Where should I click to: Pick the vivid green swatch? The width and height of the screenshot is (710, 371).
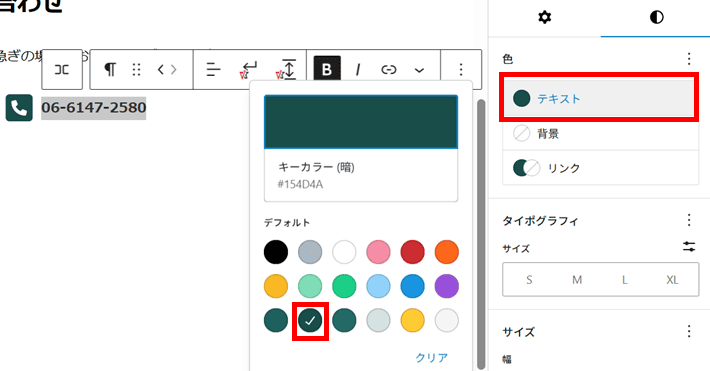344,286
